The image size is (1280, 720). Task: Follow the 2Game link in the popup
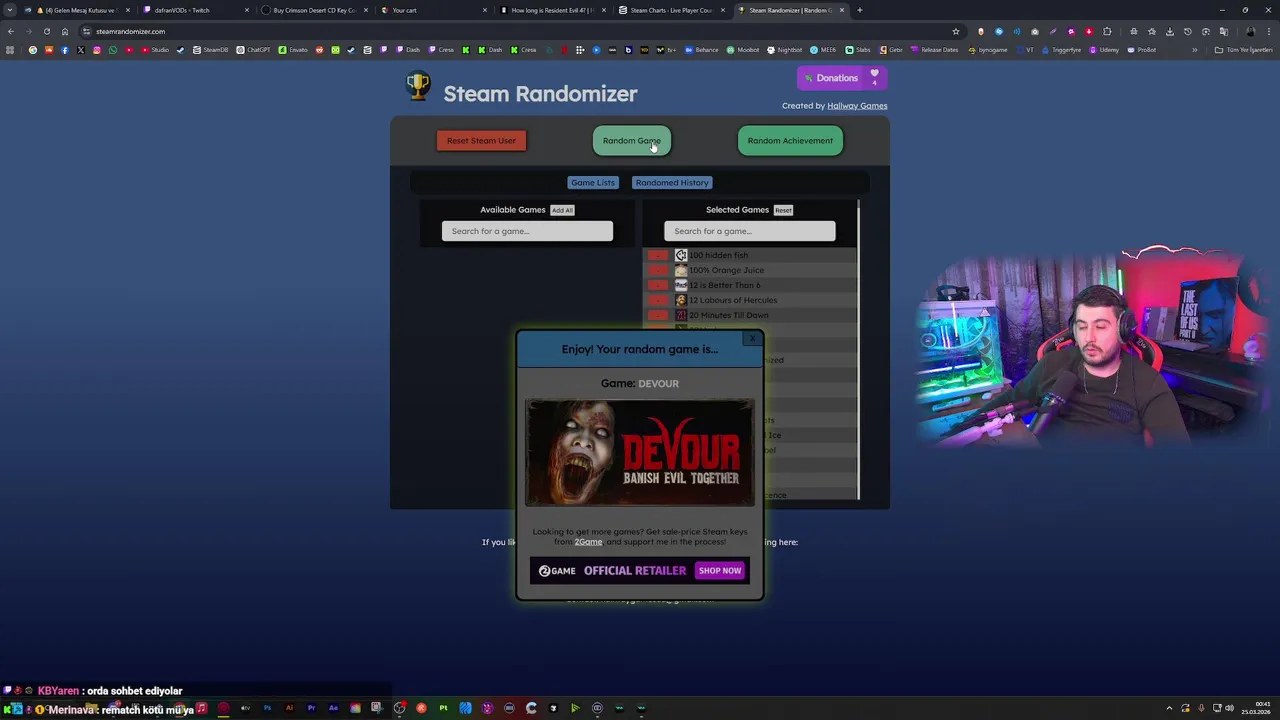pyautogui.click(x=588, y=542)
